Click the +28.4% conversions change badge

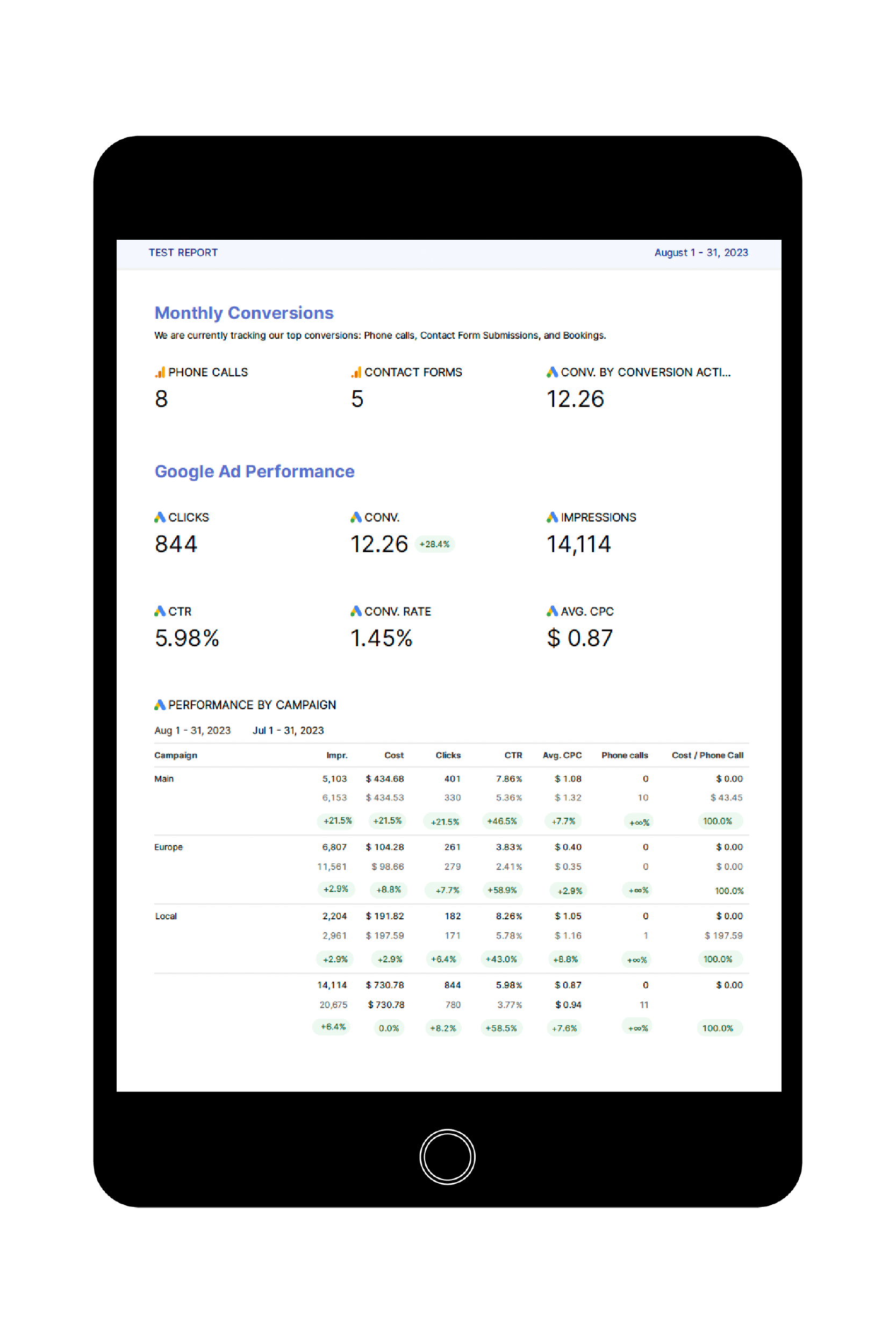coord(434,544)
